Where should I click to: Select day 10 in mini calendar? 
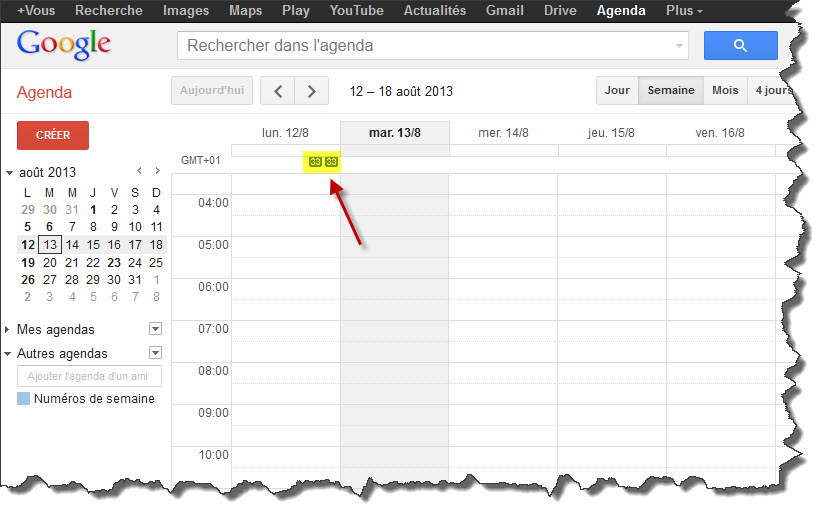point(135,227)
